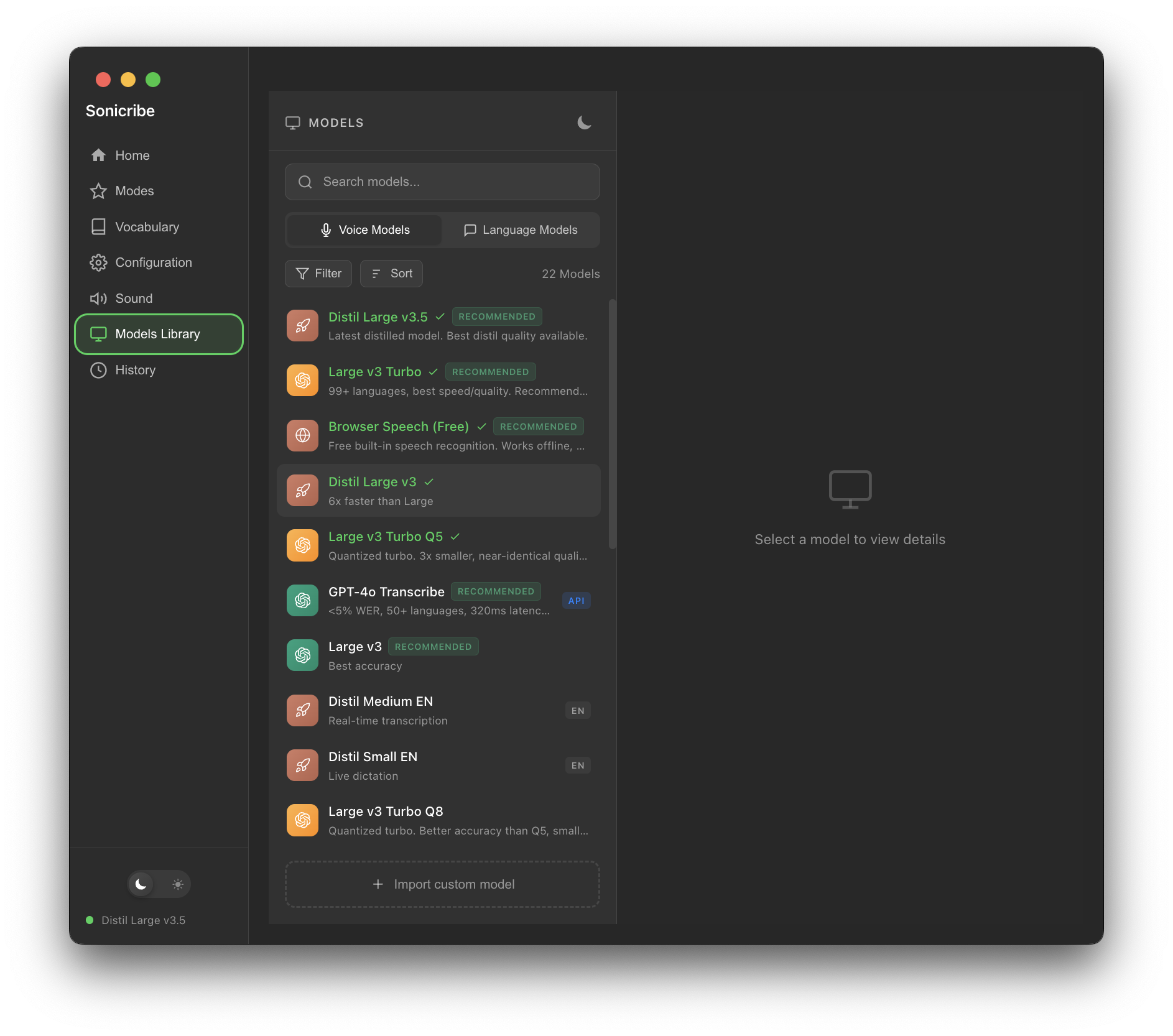The height and width of the screenshot is (1036, 1173).
Task: Toggle the moon icon in the Models header
Action: coord(584,123)
